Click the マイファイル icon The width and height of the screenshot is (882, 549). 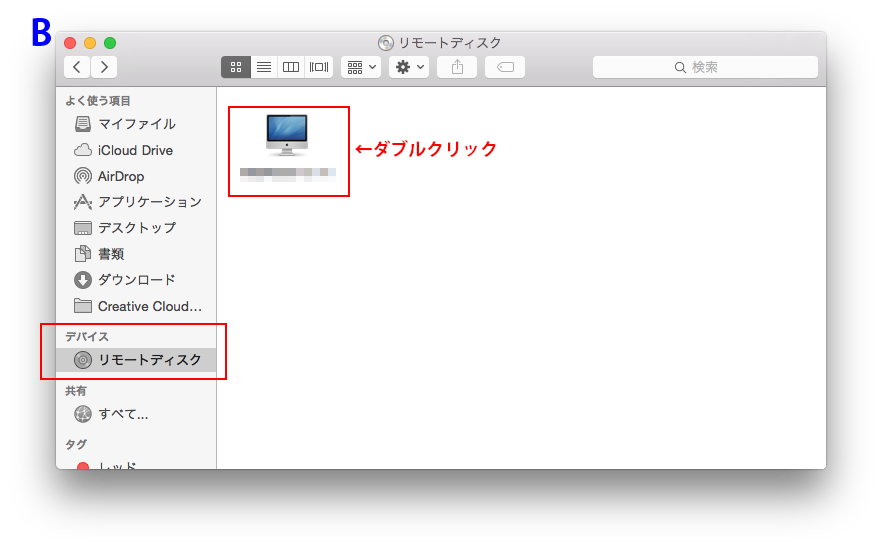point(83,124)
